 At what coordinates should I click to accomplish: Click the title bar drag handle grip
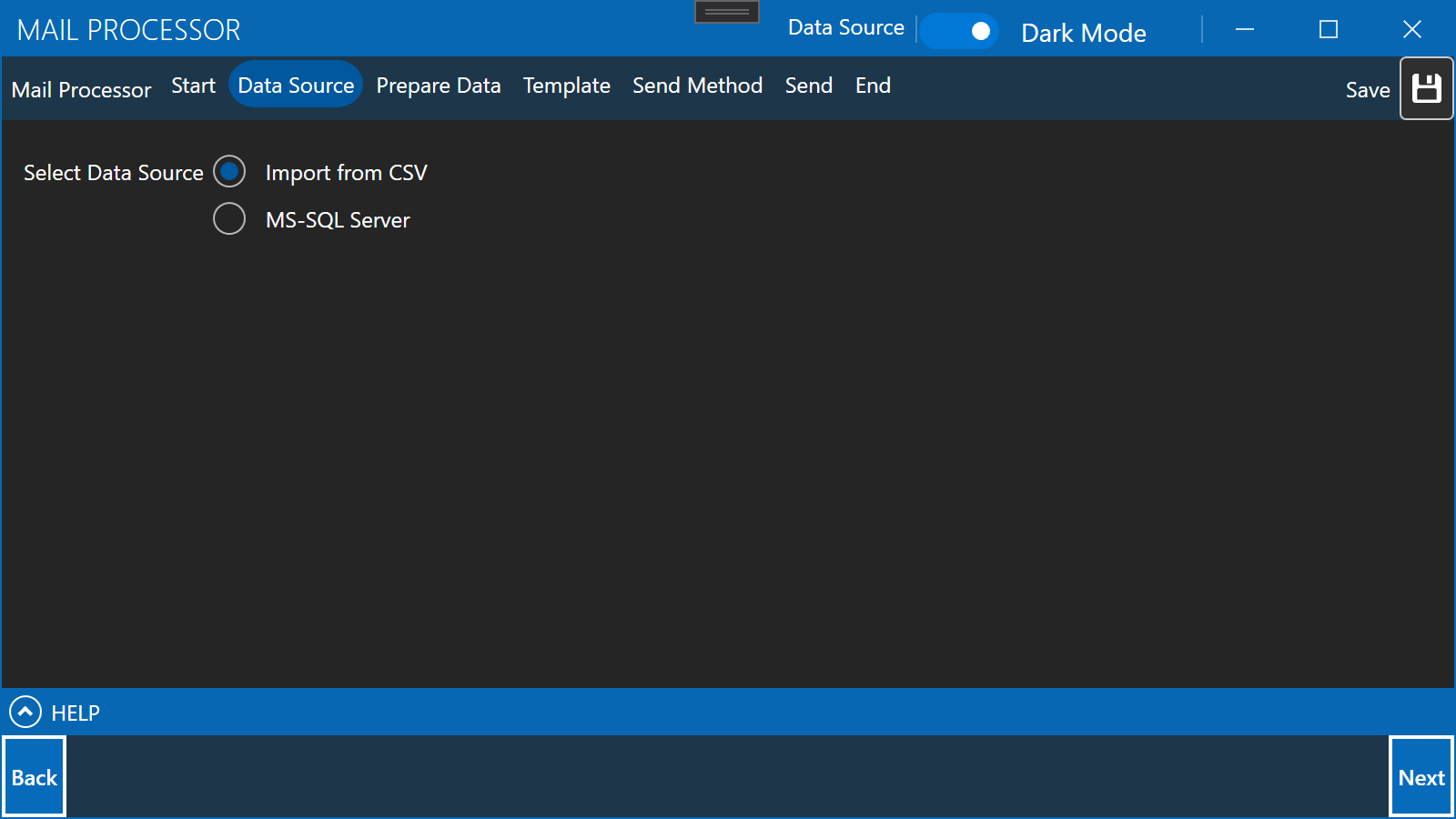(x=727, y=12)
